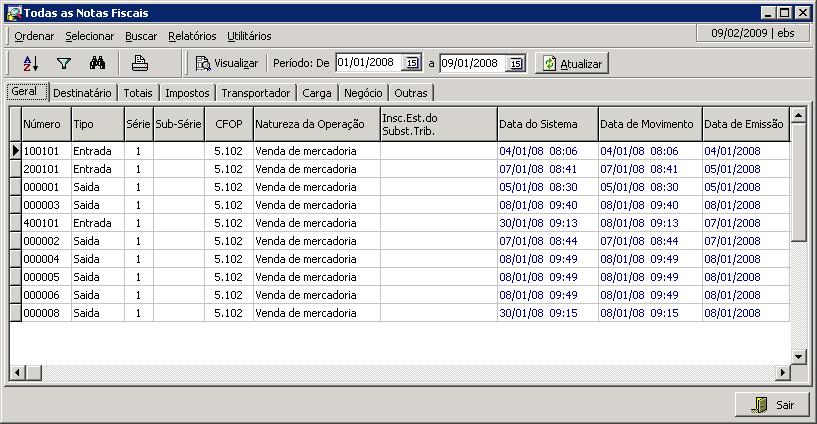Open the start date calendar picker
The width and height of the screenshot is (817, 424).
[412, 63]
